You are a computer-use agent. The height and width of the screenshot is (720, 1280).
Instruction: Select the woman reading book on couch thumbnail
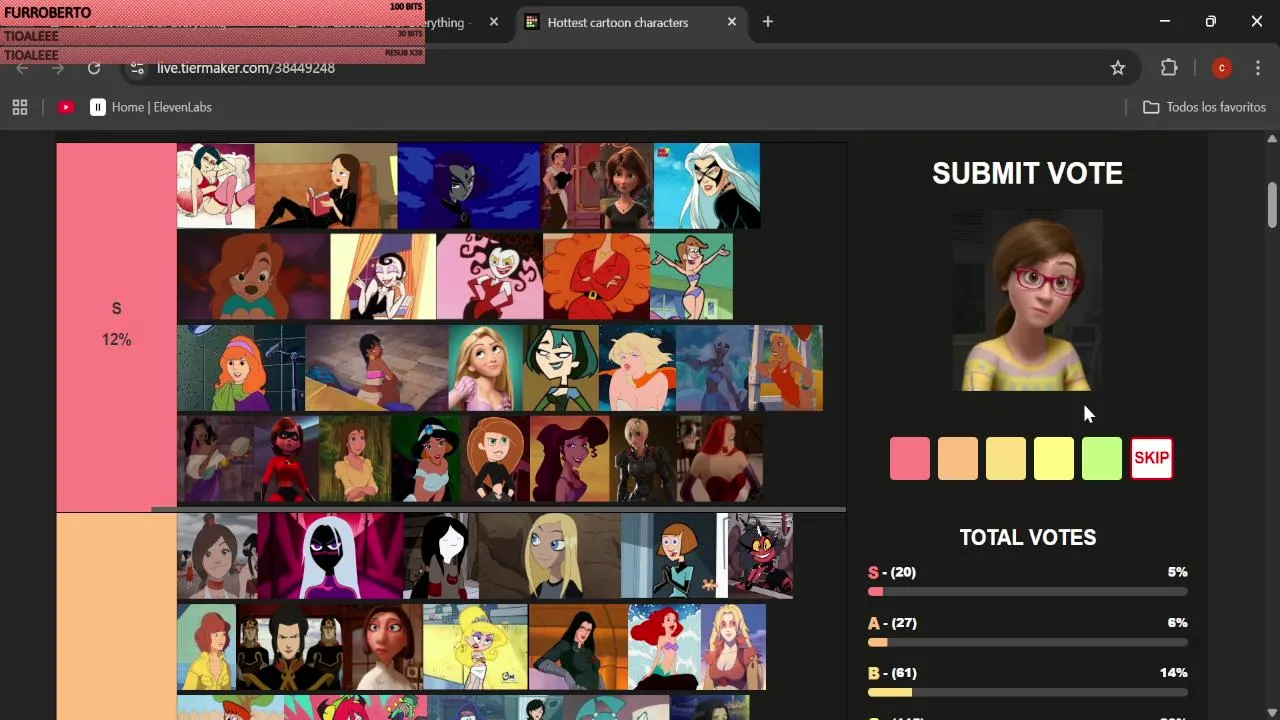coord(326,186)
